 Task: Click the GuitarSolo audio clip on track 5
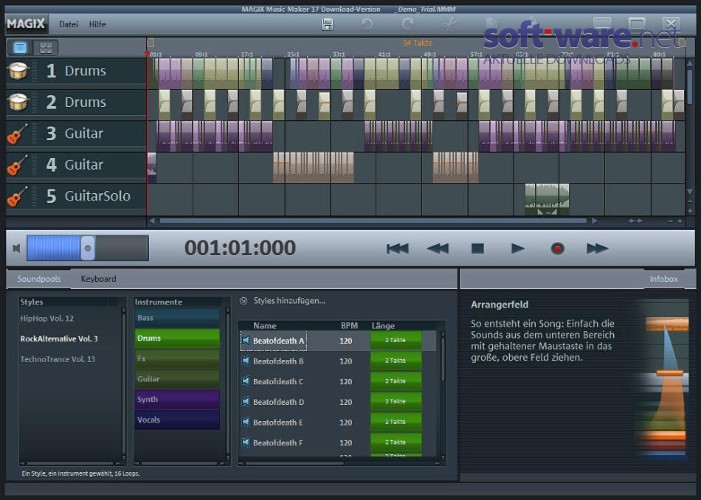547,199
